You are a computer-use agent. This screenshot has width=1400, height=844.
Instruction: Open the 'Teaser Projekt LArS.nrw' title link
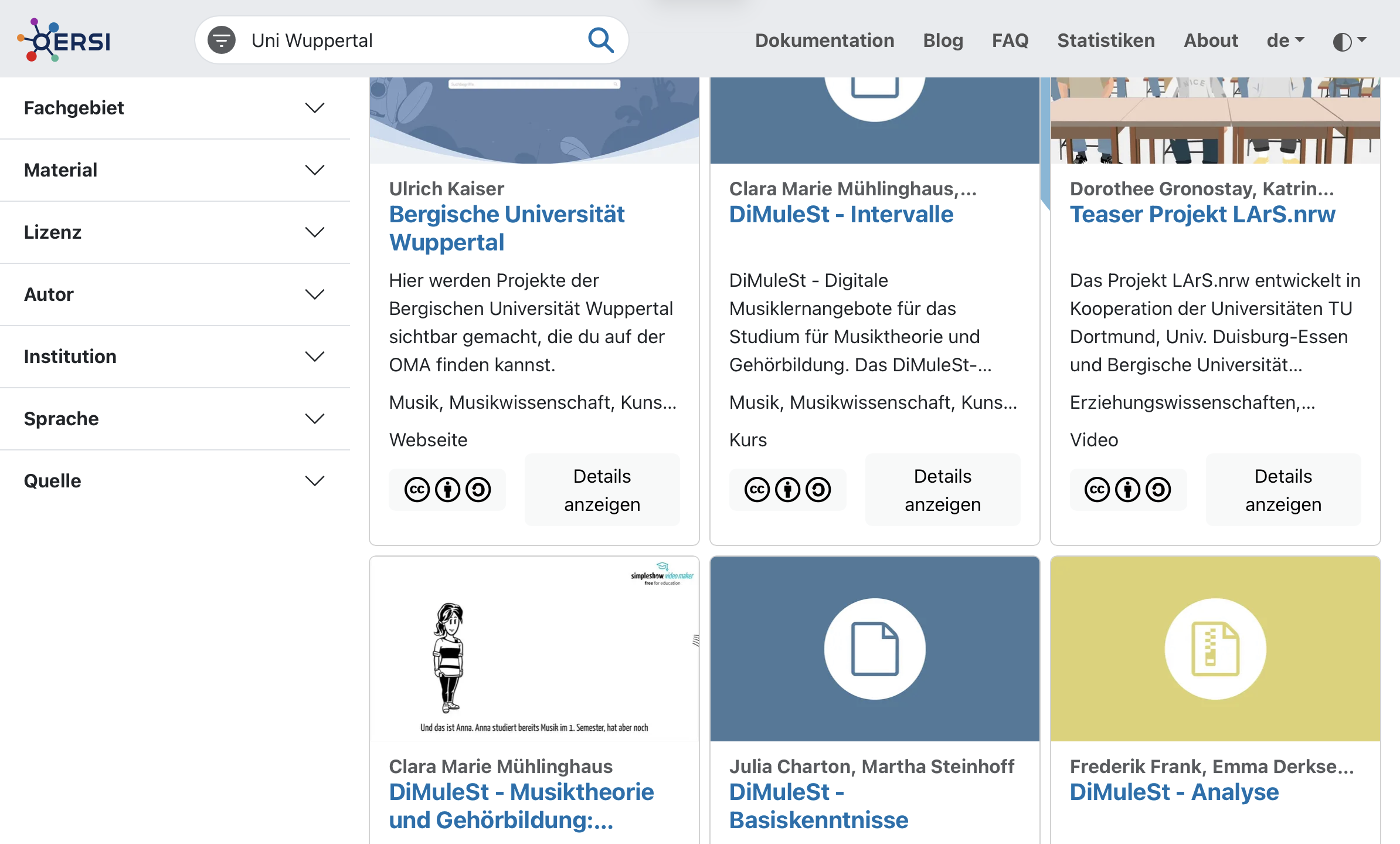1202,214
